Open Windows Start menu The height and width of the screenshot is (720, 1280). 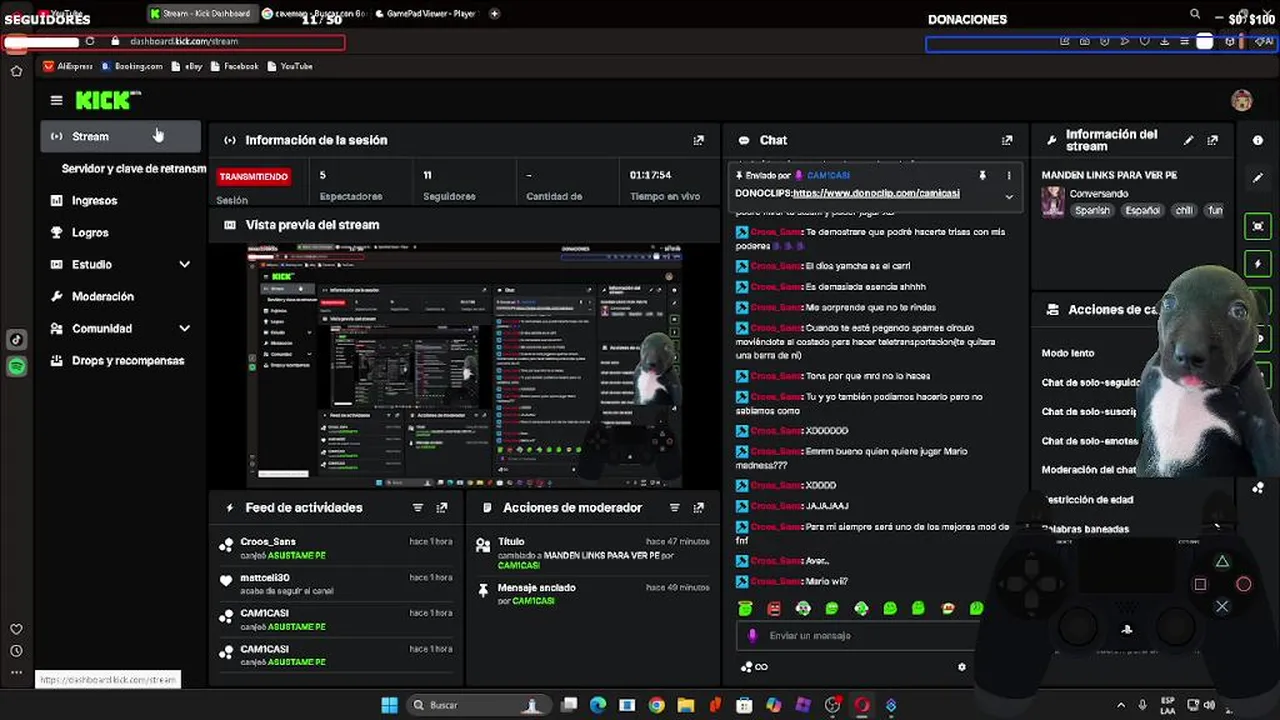pos(389,705)
